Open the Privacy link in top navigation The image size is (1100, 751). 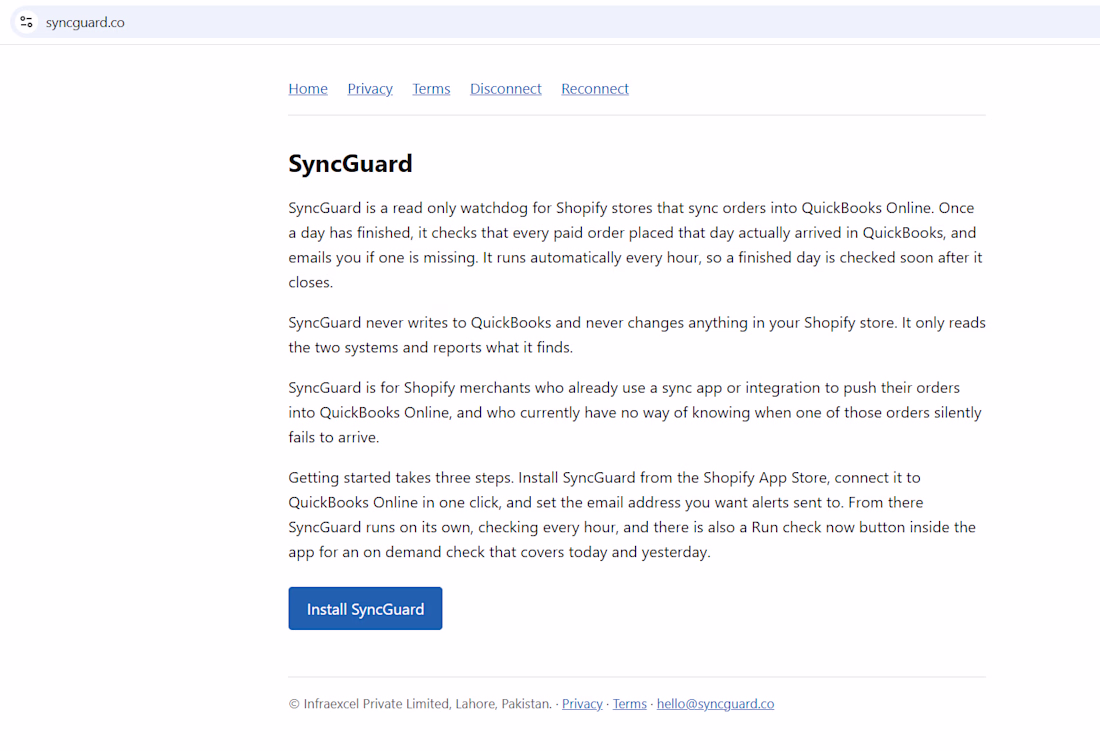[370, 89]
